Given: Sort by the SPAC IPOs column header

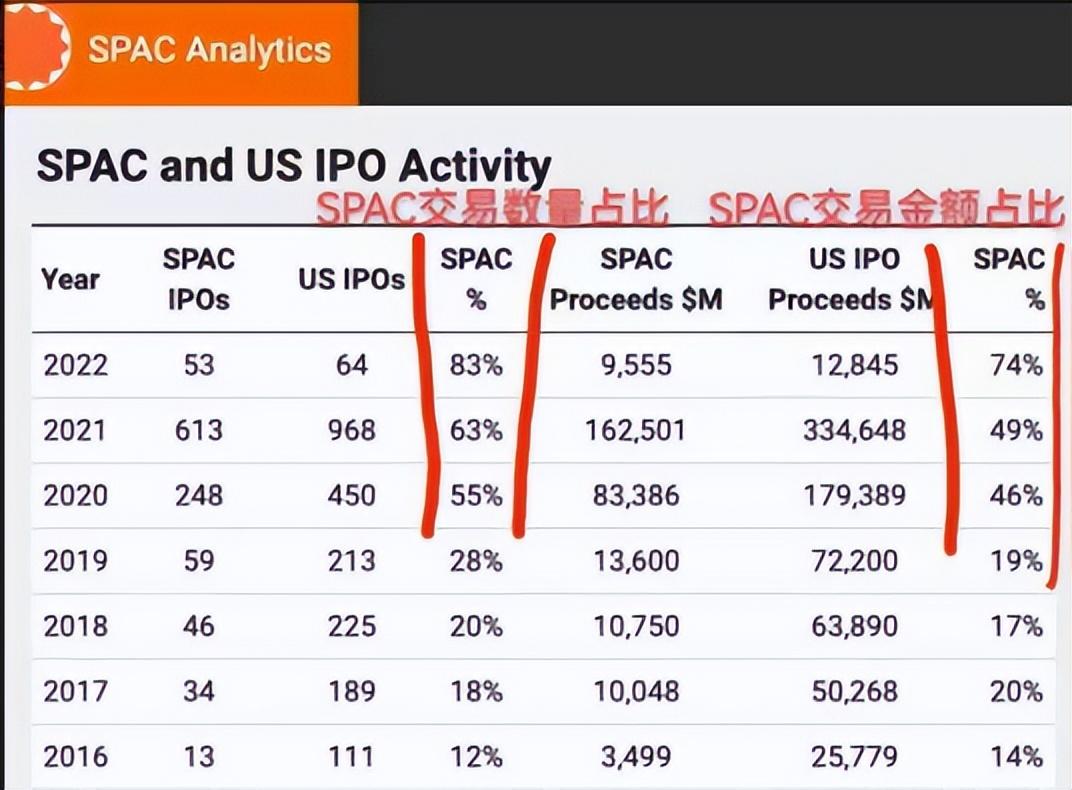Looking at the screenshot, I should (198, 279).
